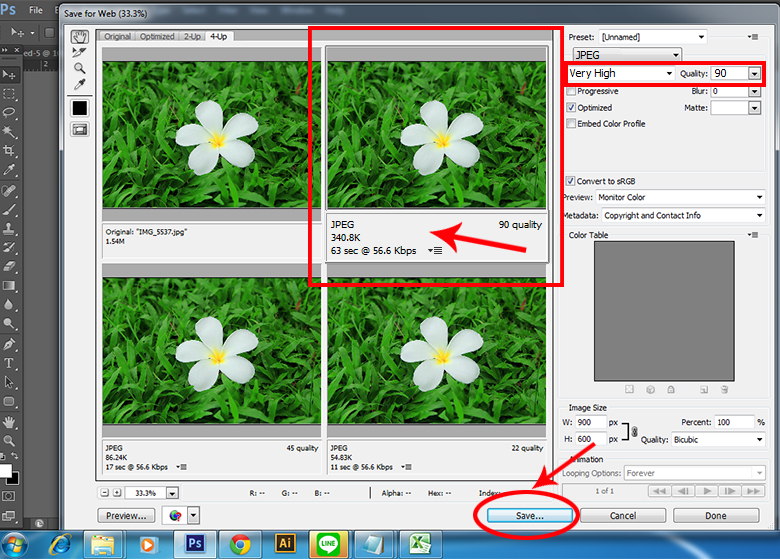This screenshot has width=780, height=559.
Task: Select the Hand tool in dialog
Action: (79, 36)
